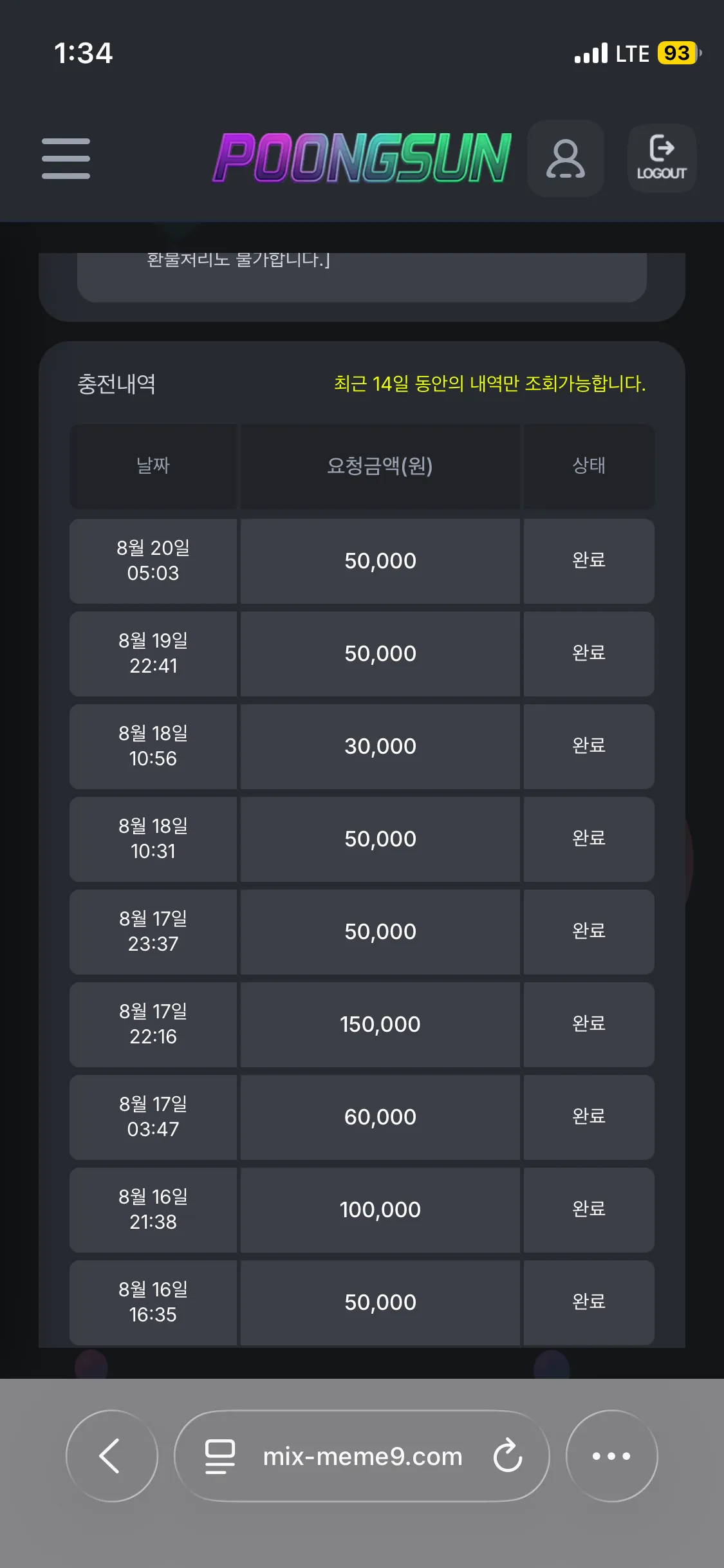Select the 100,000 amount cell
This screenshot has height=1568, width=724.
[380, 1209]
